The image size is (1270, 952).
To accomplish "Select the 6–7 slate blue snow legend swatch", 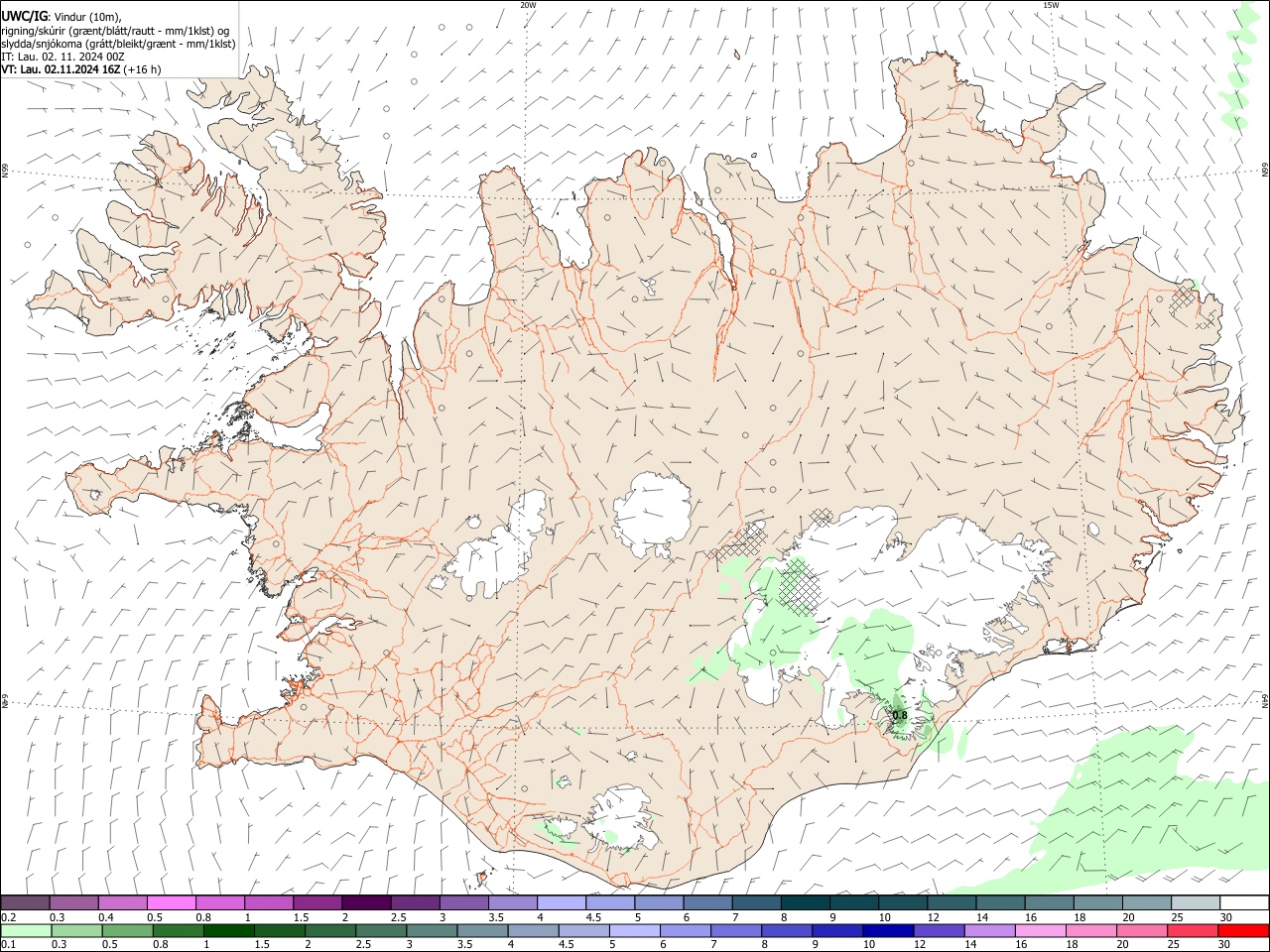I will tap(707, 902).
